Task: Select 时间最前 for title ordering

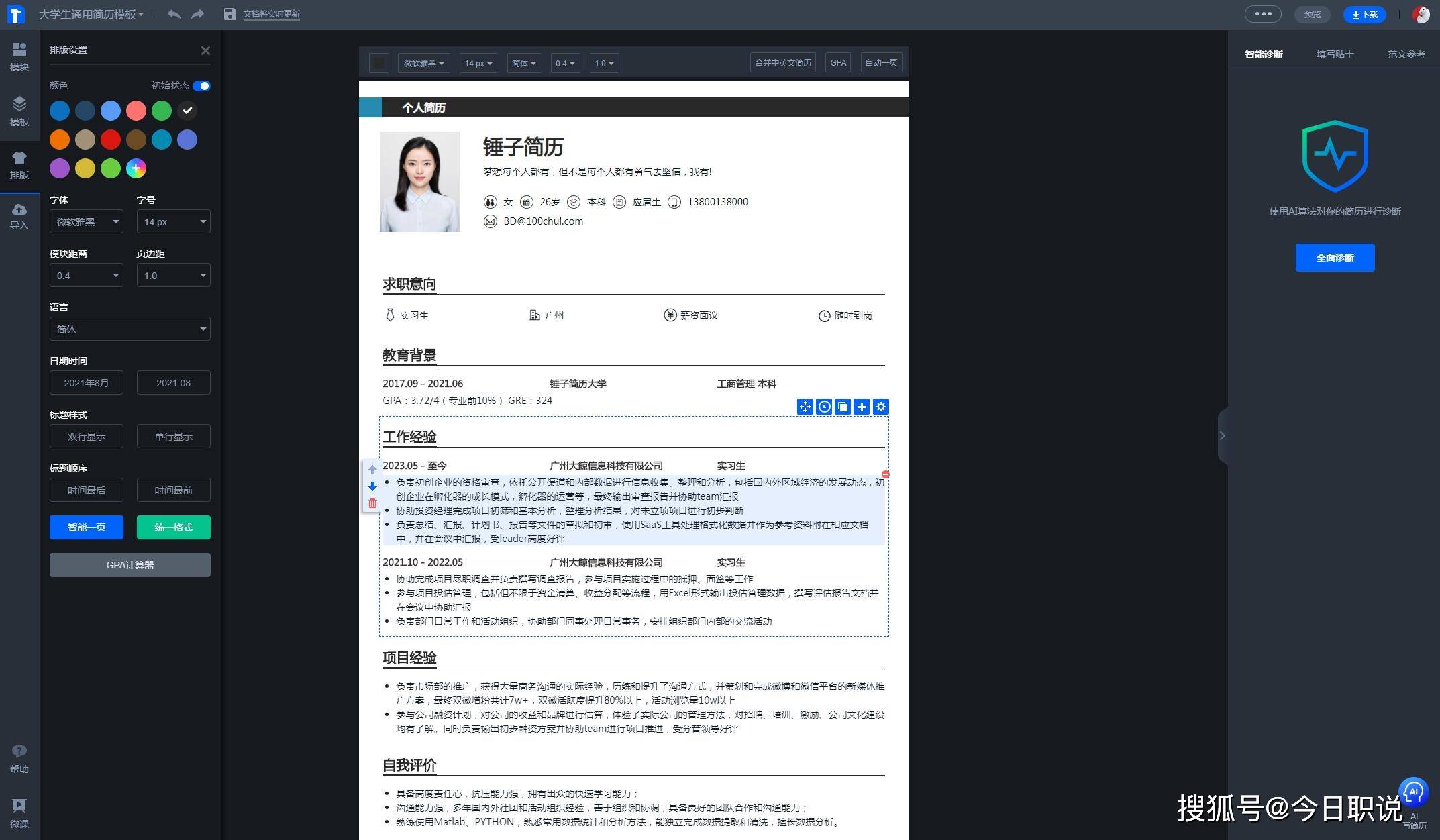Action: pos(173,490)
